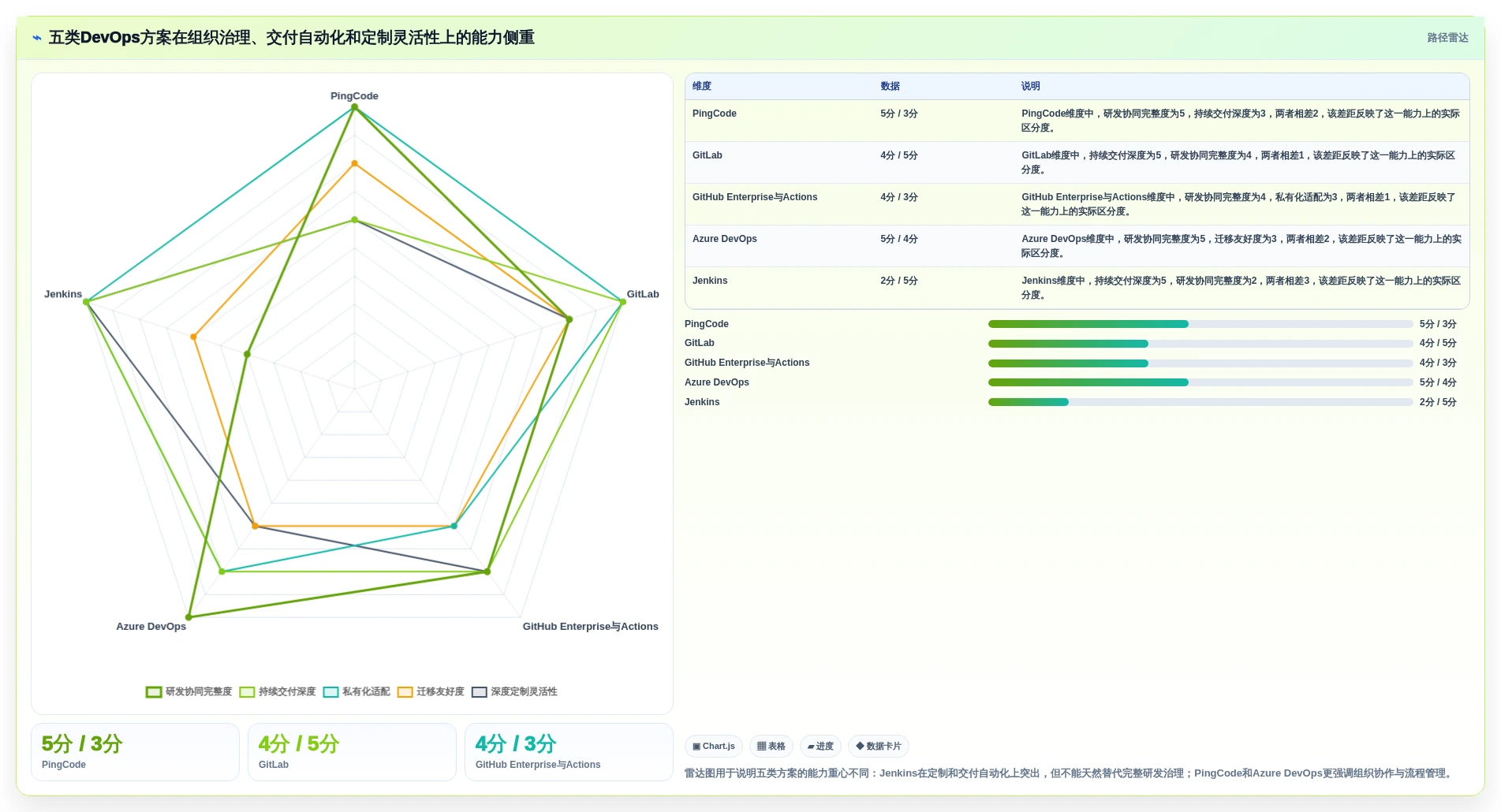1501x812 pixels.
Task: Click the dark green data point at Azure DevOps vertex
Action: (189, 617)
